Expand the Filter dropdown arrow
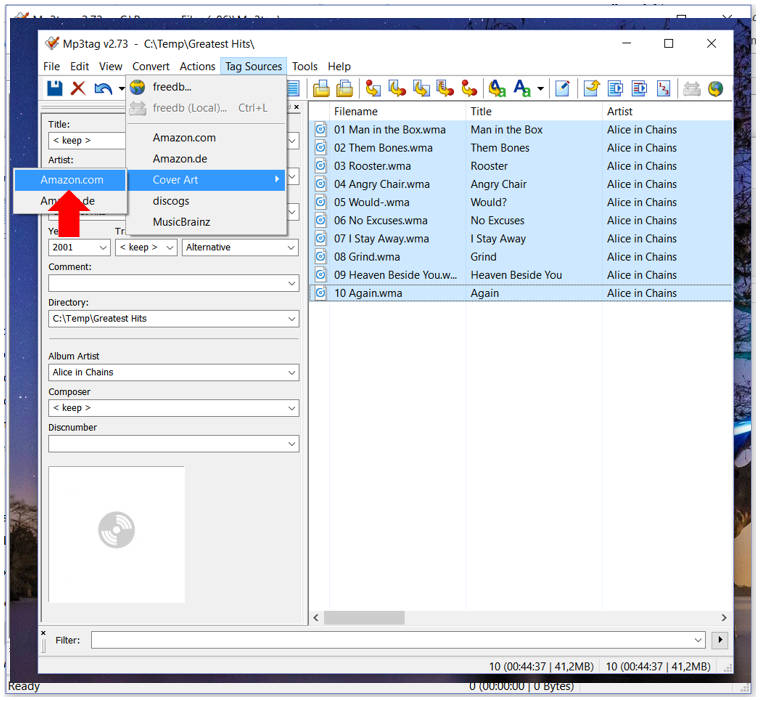Screen dimensions: 761x701 (698, 640)
